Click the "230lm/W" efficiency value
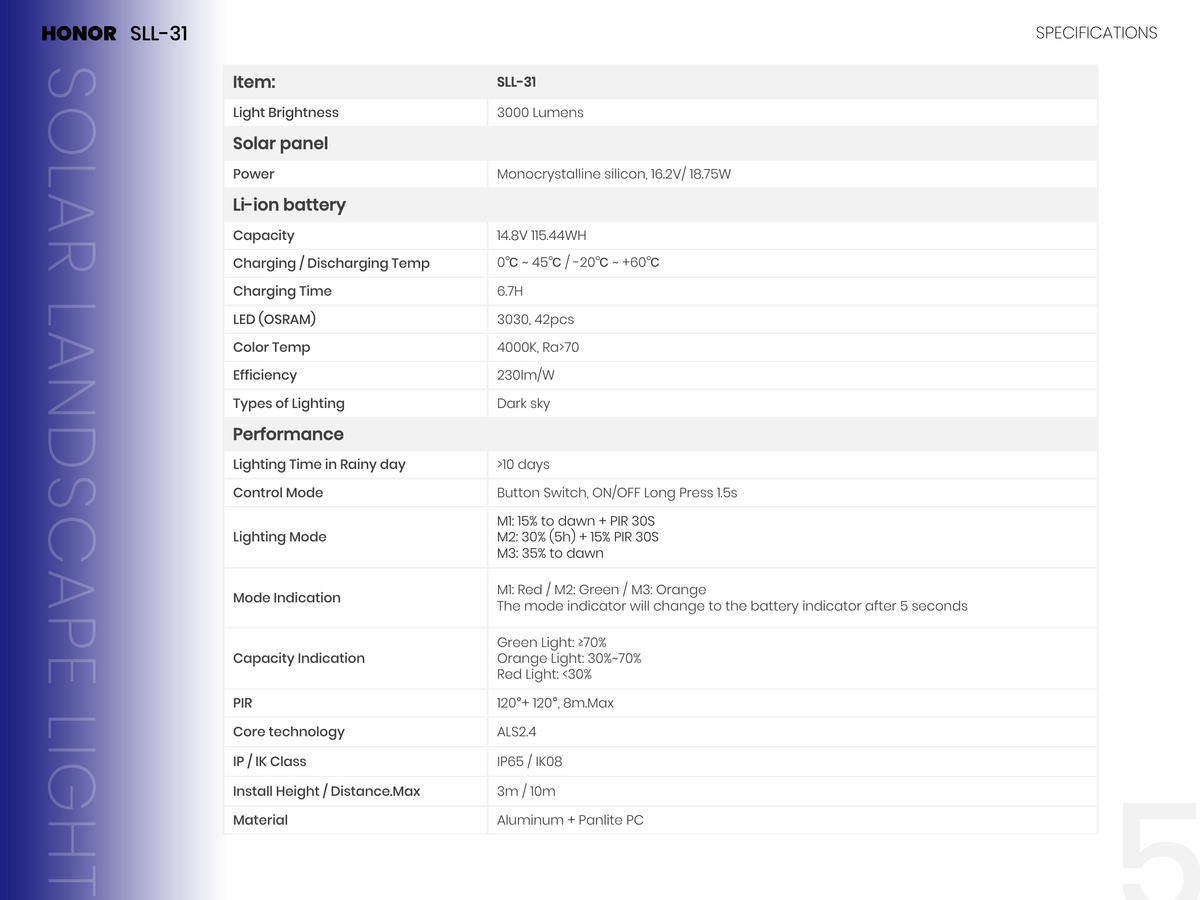This screenshot has height=900, width=1200. (526, 376)
